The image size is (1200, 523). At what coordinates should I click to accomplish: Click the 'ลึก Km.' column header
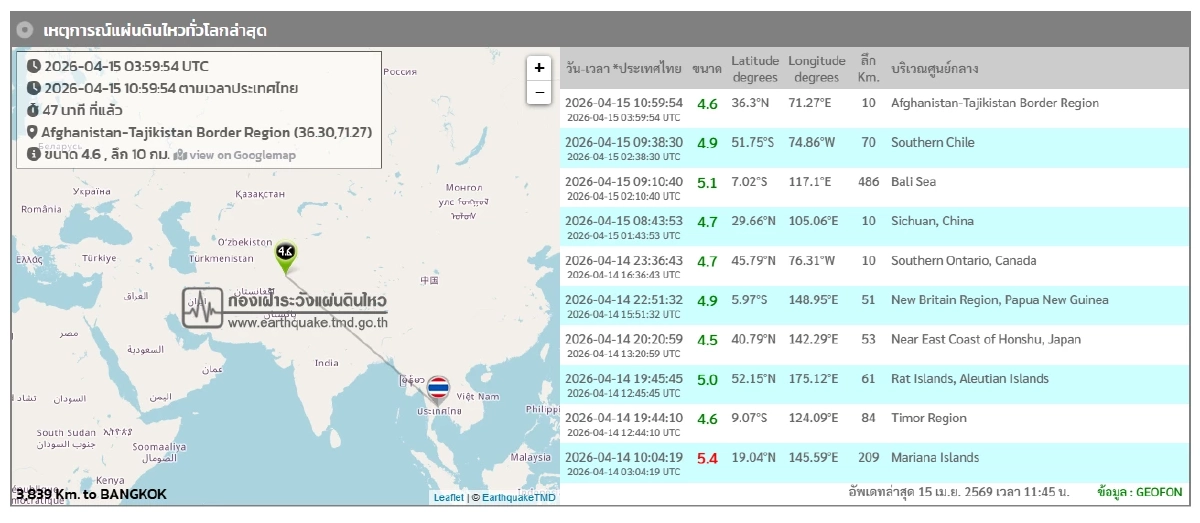click(867, 69)
